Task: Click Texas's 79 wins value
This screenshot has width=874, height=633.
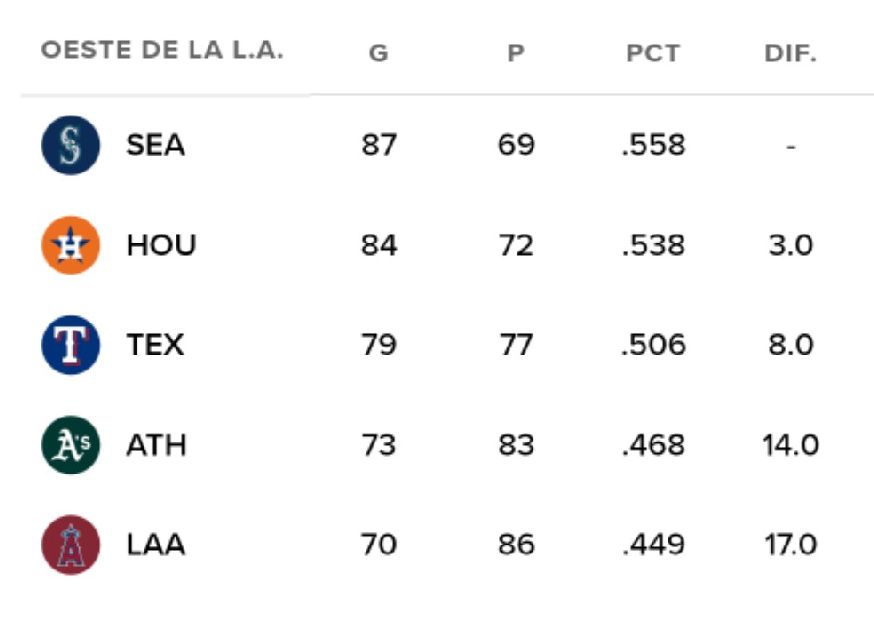Action: pyautogui.click(x=379, y=345)
